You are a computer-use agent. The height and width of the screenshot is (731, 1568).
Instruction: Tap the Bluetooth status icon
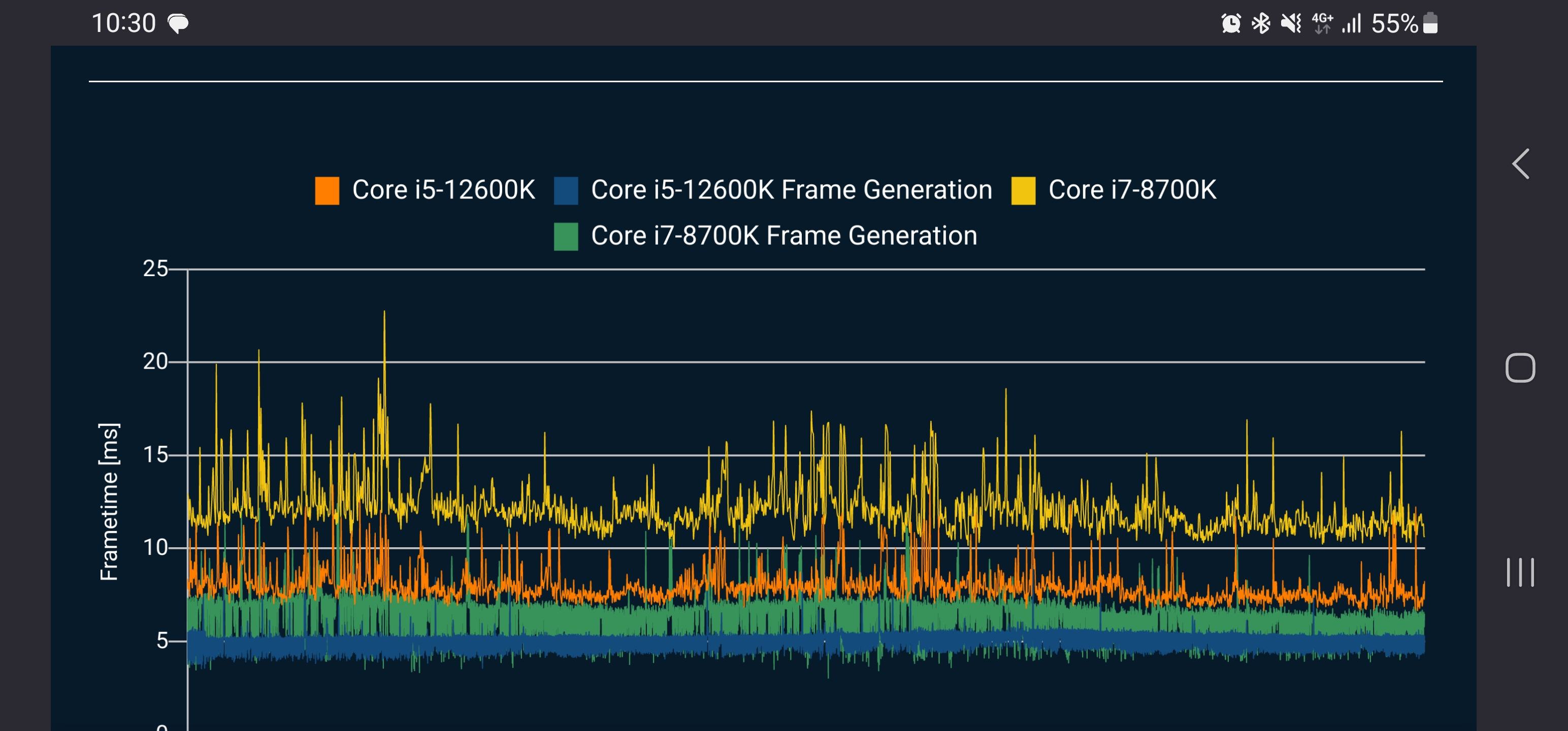point(1261,24)
